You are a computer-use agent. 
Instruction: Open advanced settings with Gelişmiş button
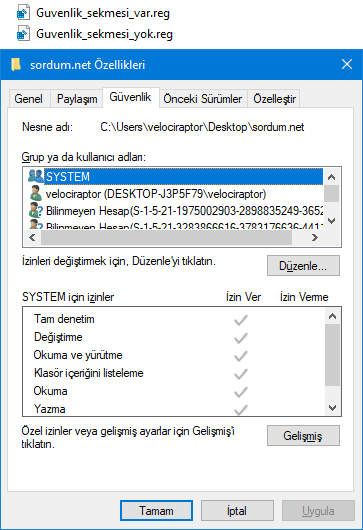pos(303,436)
